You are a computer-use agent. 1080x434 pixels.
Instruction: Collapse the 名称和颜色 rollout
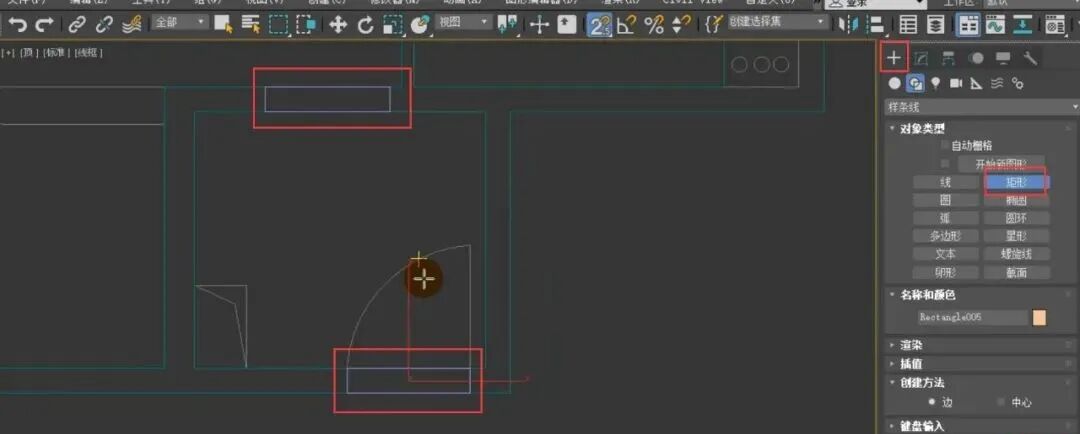tap(982, 295)
